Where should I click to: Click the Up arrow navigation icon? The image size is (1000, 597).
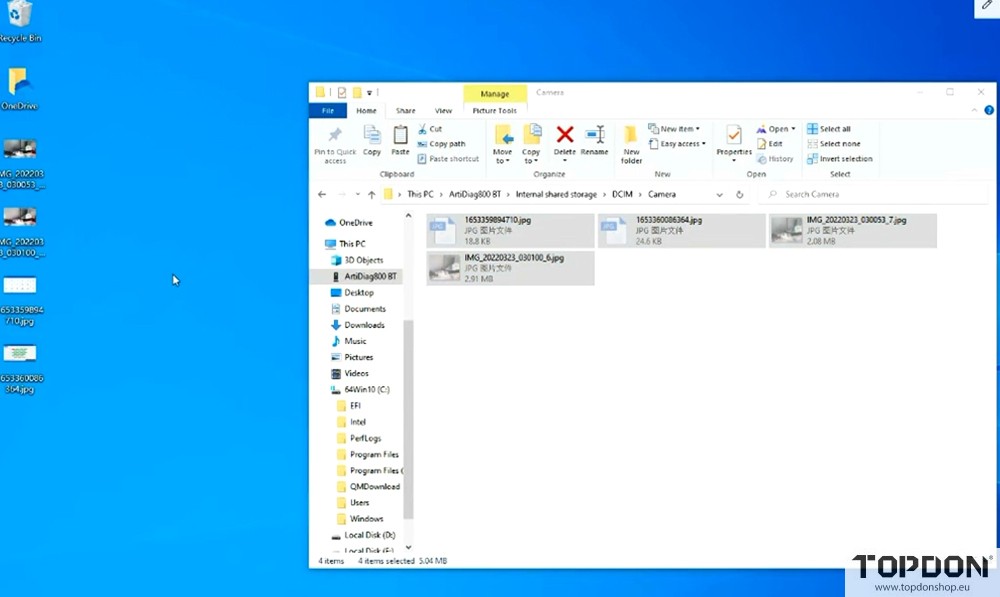[371, 194]
